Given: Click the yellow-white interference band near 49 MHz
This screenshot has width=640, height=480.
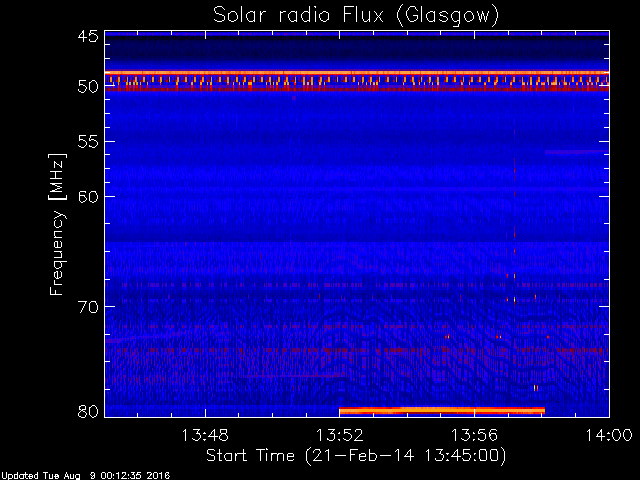Looking at the screenshot, I should click(357, 73).
